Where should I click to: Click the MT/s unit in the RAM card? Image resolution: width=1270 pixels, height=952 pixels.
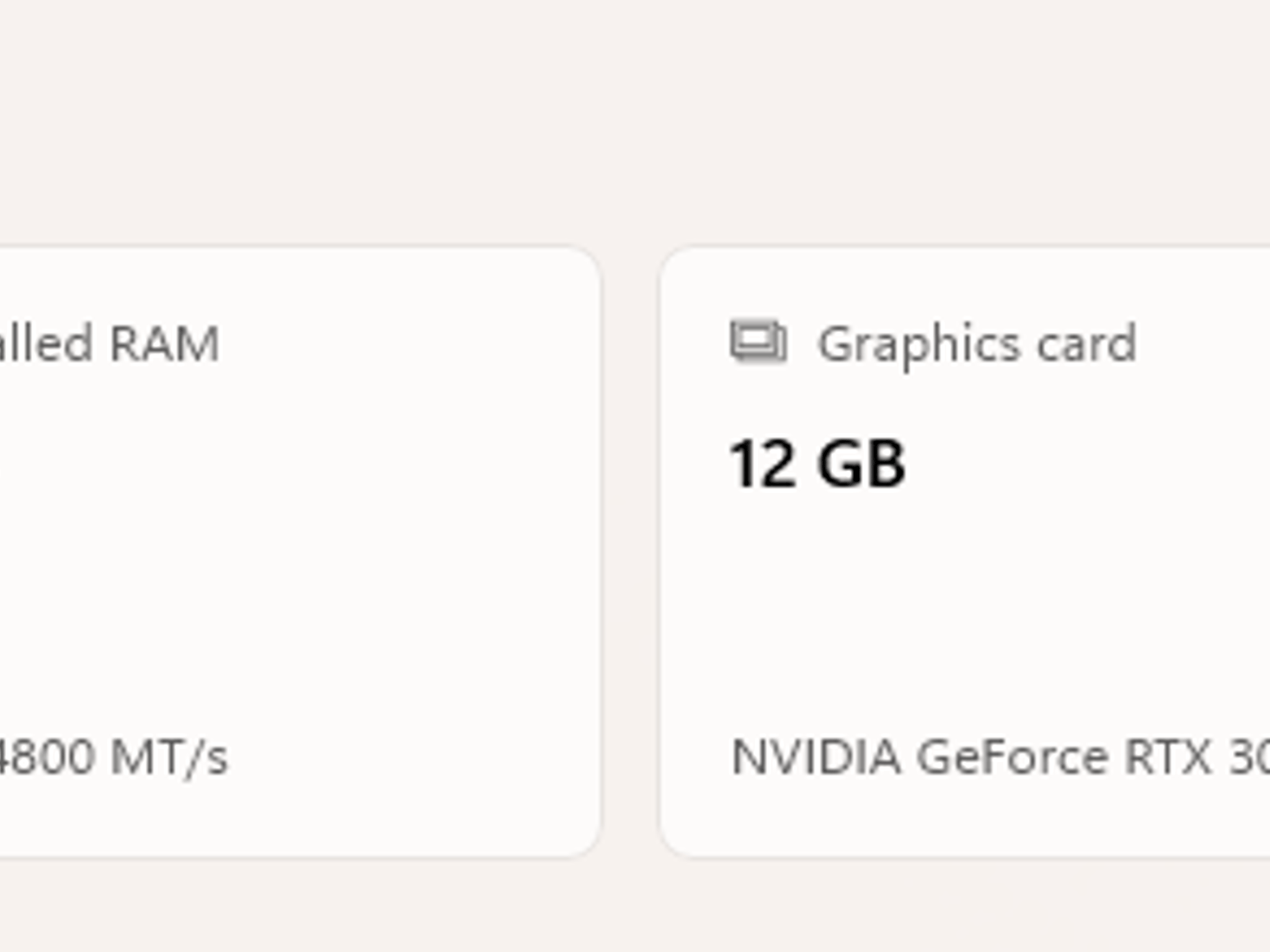coord(169,757)
